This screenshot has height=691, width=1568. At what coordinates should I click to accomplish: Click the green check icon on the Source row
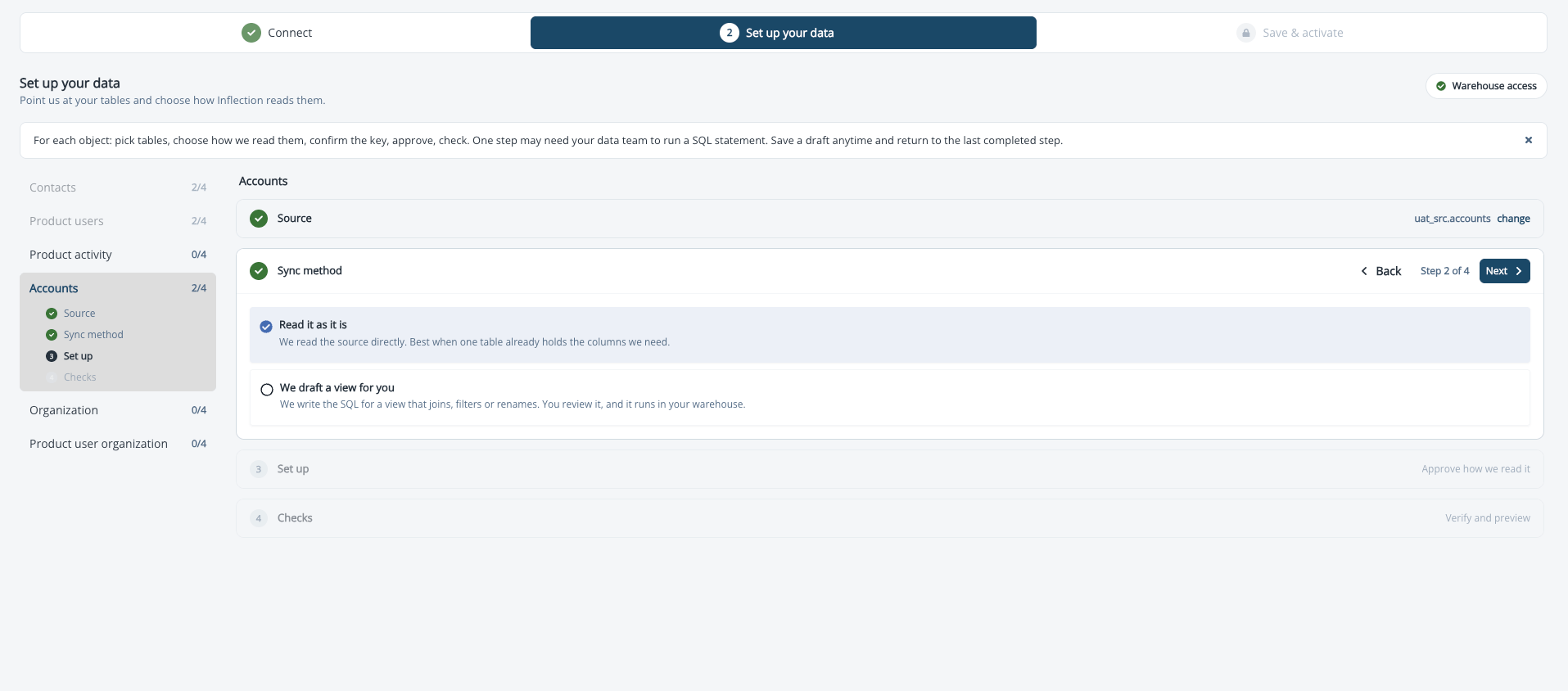tap(259, 219)
